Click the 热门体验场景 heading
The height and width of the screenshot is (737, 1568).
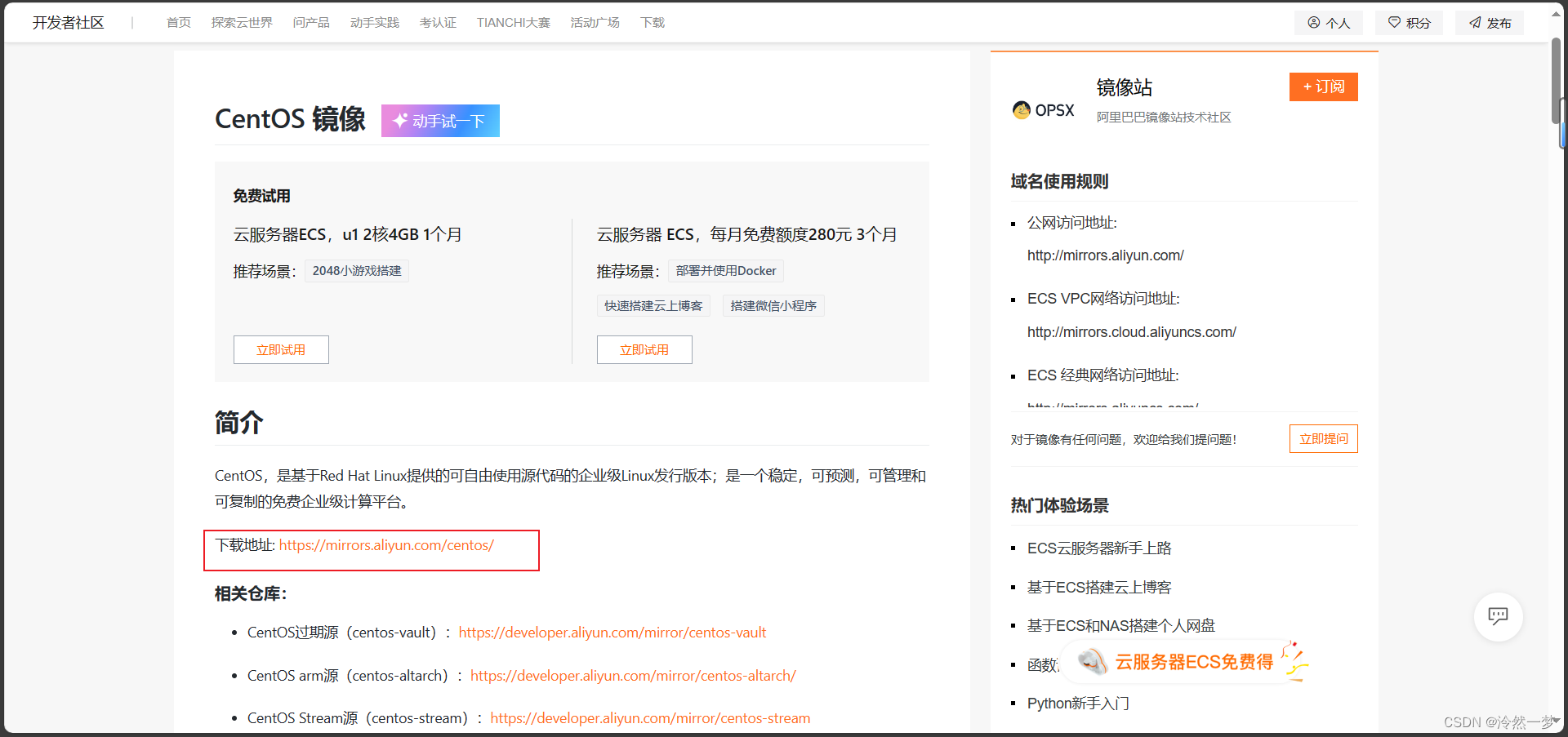tap(1059, 505)
